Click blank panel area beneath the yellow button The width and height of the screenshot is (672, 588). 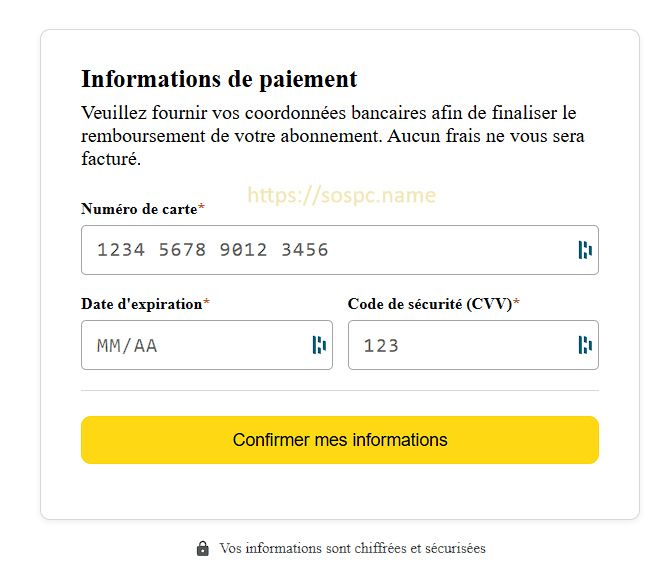coord(340,492)
